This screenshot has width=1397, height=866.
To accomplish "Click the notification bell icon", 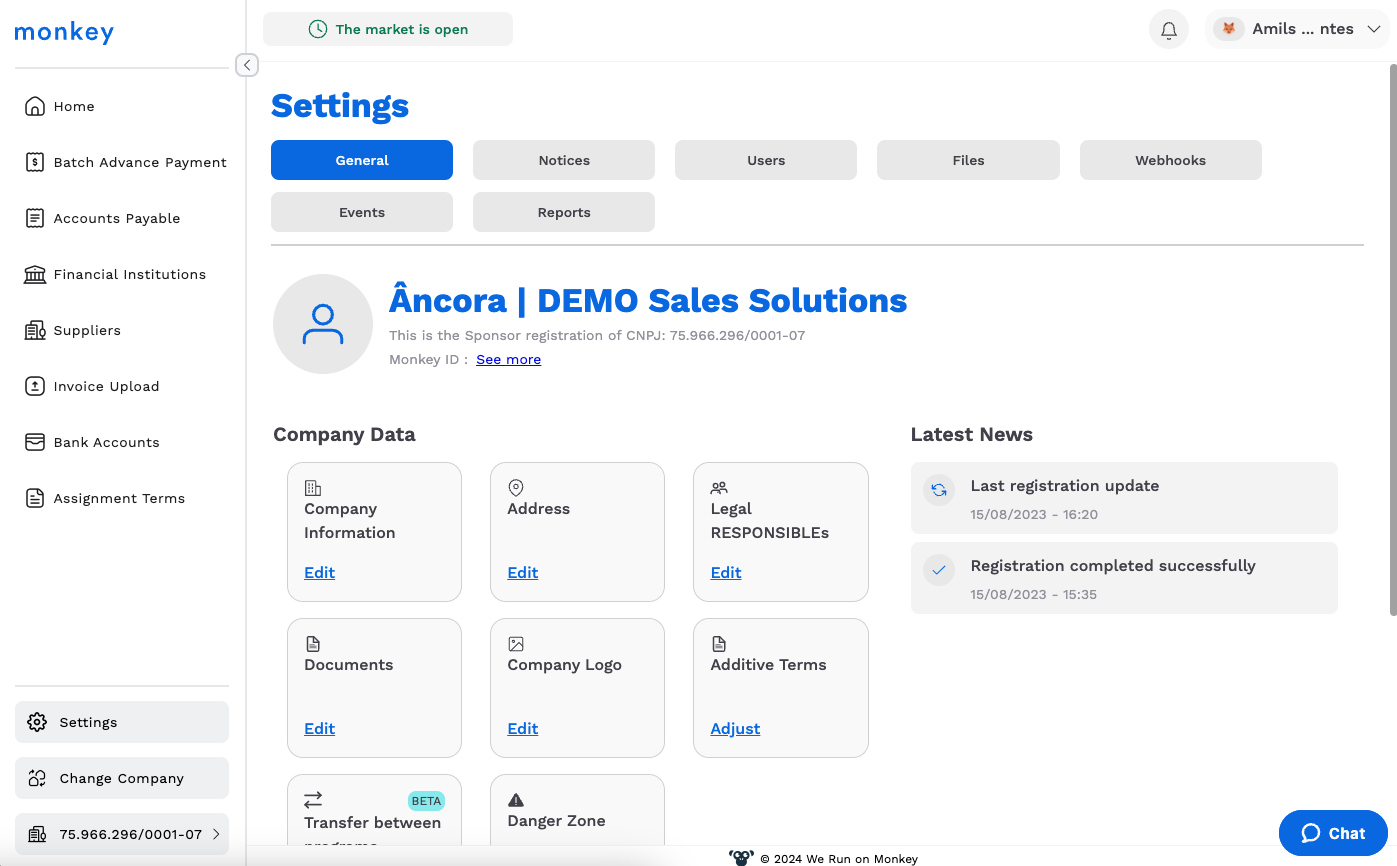I will (x=1168, y=30).
